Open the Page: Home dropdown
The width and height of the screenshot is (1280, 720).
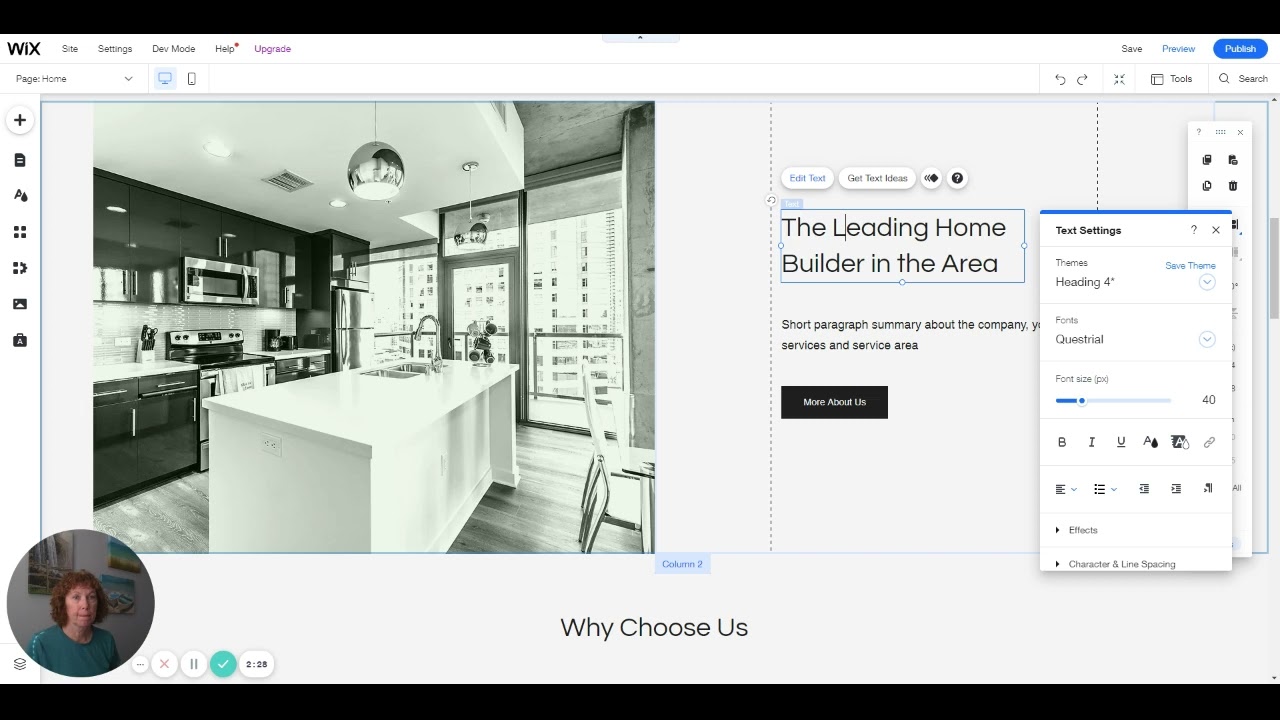click(74, 78)
